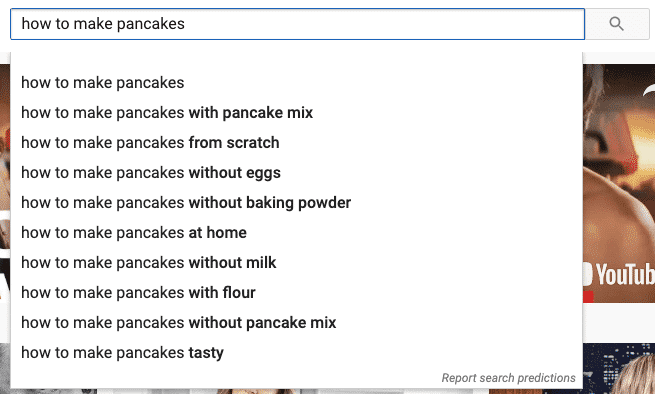Open the YouTube banner thumbnail on right
This screenshot has height=394, width=655.
pos(619,183)
